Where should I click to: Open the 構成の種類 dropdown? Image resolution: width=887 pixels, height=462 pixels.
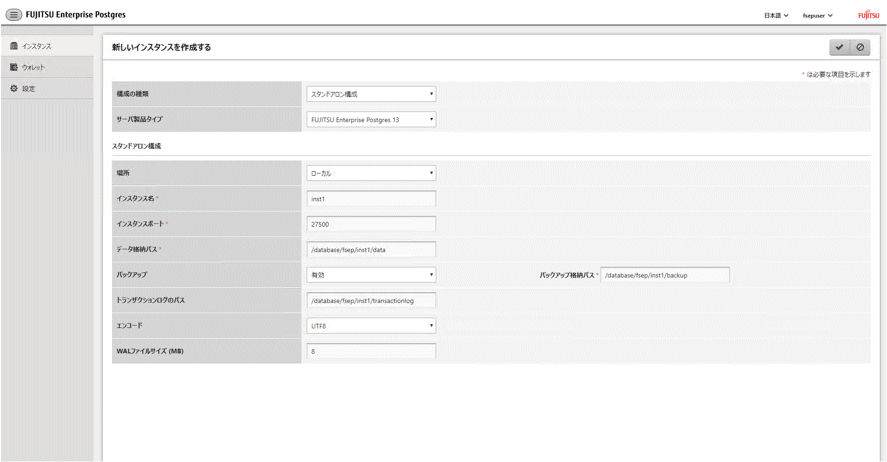(371, 94)
